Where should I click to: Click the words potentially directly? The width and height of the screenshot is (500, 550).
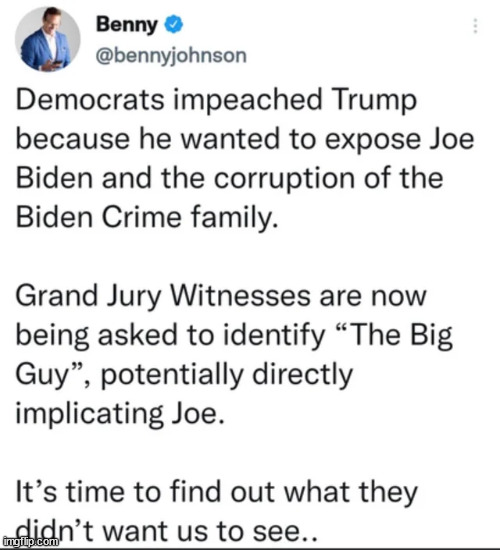coord(227,375)
